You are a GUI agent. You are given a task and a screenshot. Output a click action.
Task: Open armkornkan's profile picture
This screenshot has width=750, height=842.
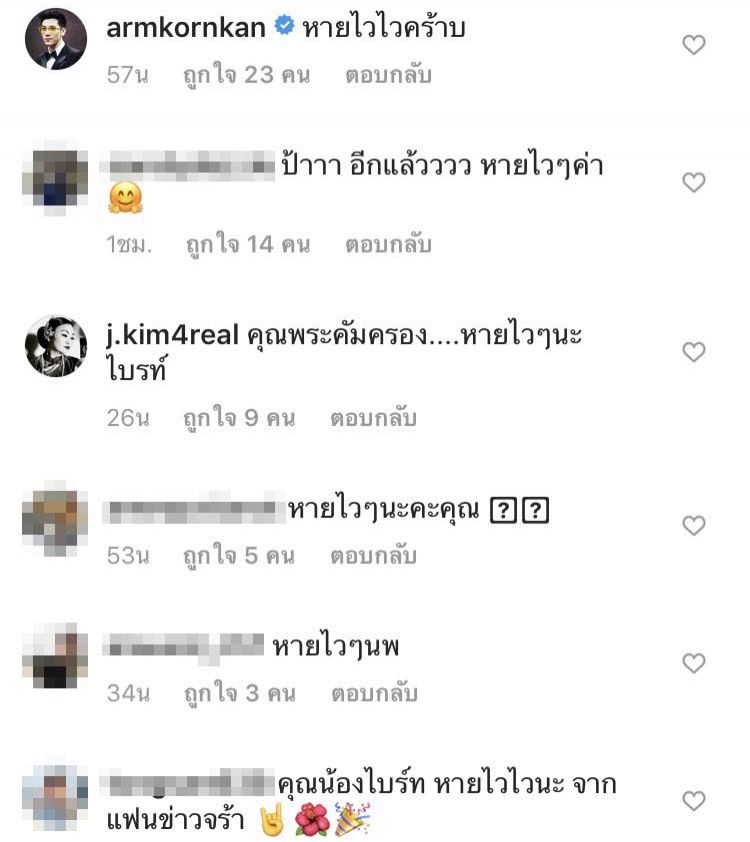click(56, 39)
